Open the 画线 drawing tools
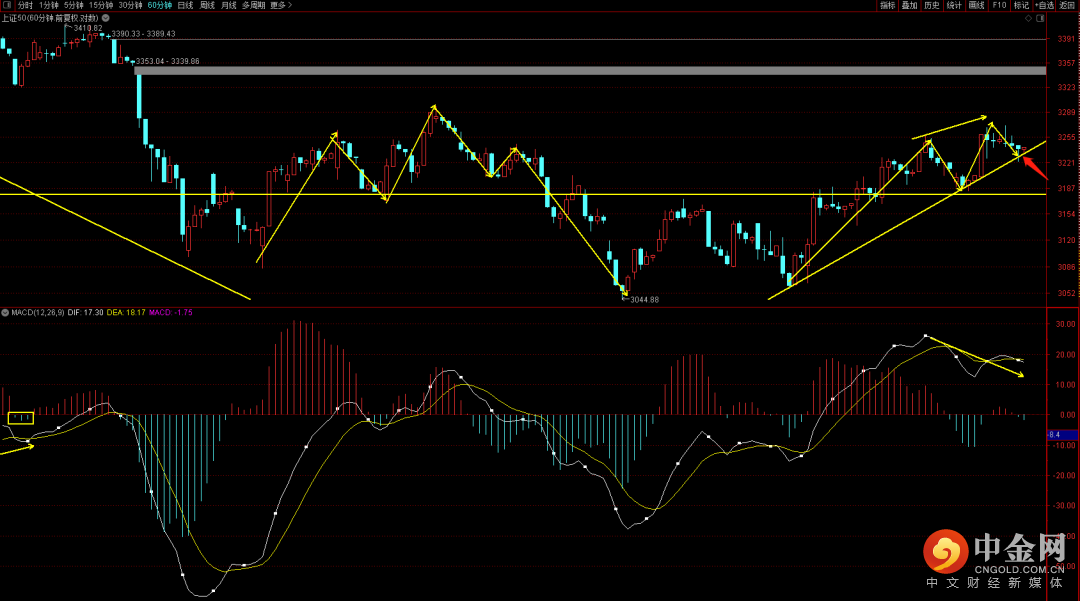Viewport: 1080px width, 601px height. (x=976, y=5)
